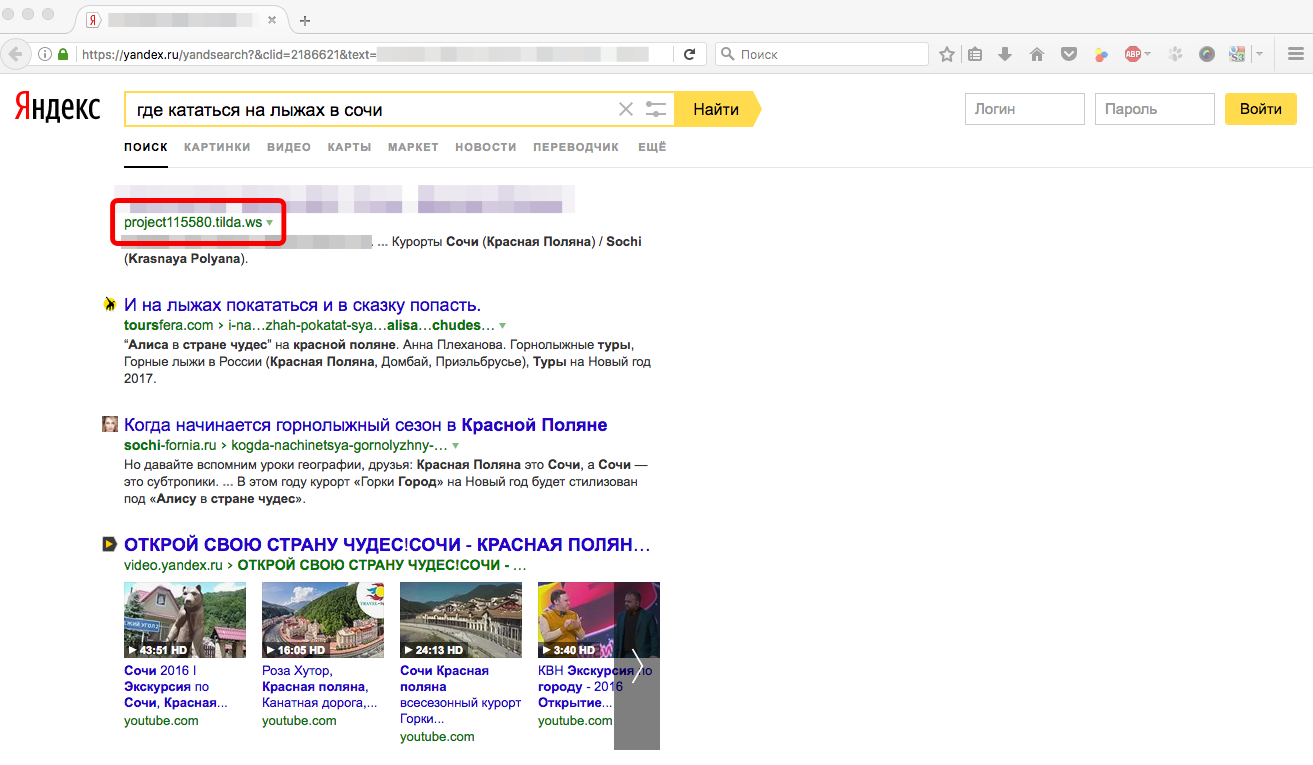The width and height of the screenshot is (1313, 765).
Task: Bookmark this page with the star icon
Action: pyautogui.click(x=947, y=54)
